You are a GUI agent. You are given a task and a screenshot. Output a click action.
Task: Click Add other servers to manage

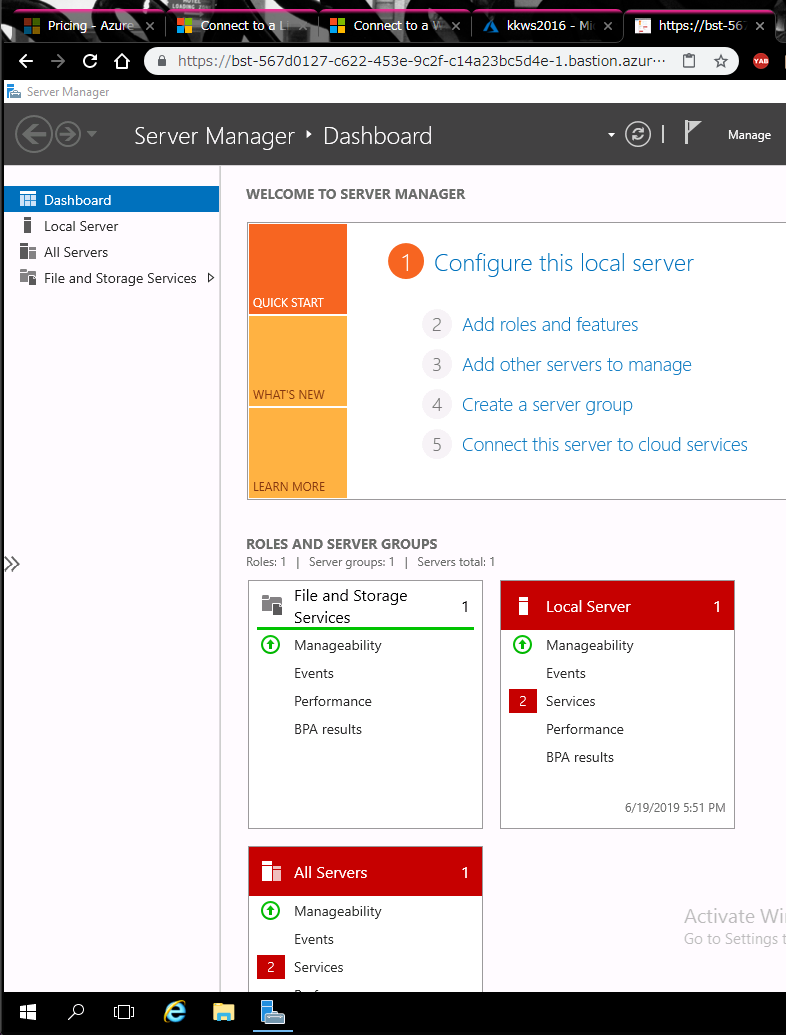coord(577,364)
